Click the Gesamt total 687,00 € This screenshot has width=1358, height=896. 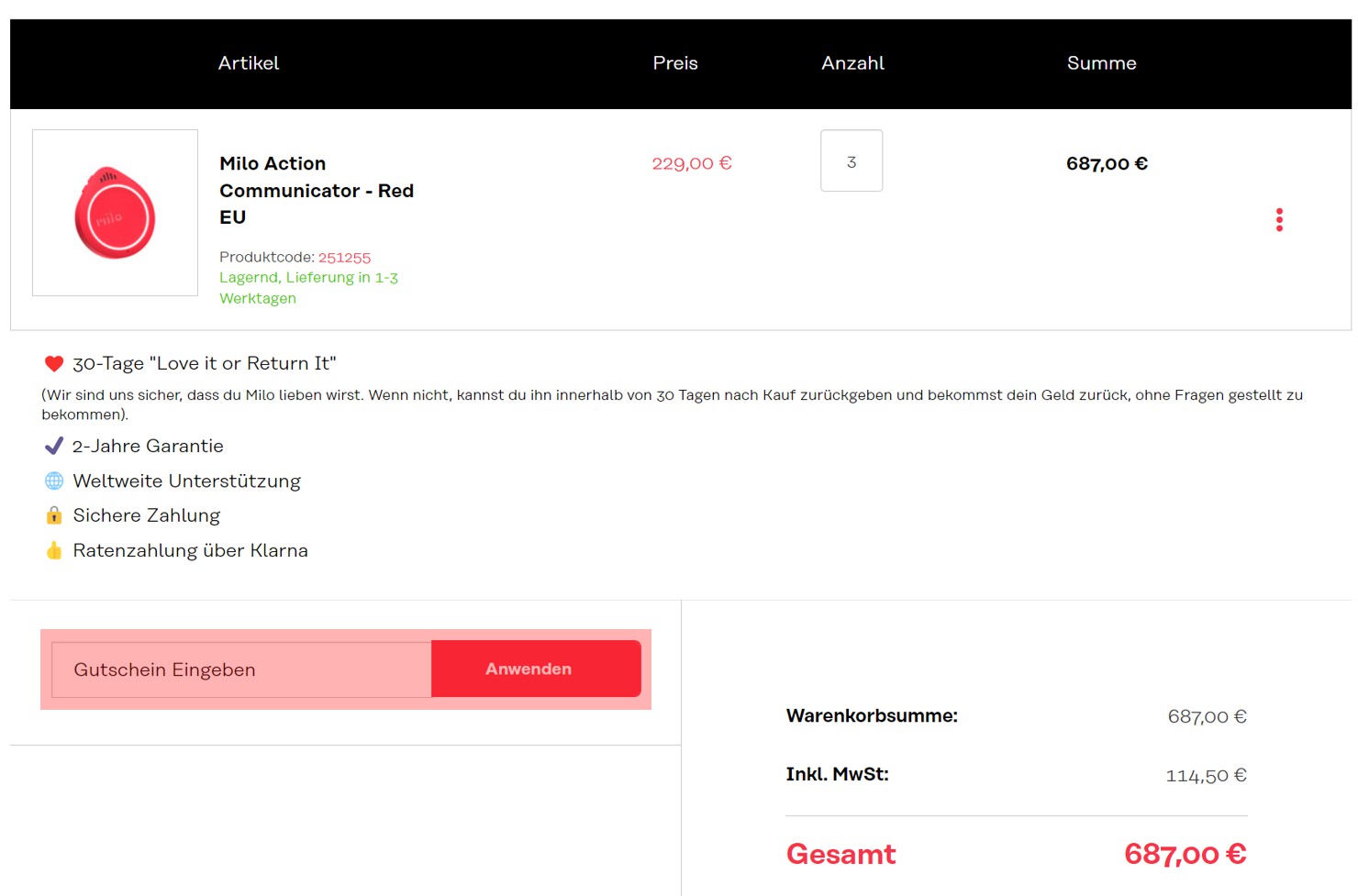[1185, 854]
